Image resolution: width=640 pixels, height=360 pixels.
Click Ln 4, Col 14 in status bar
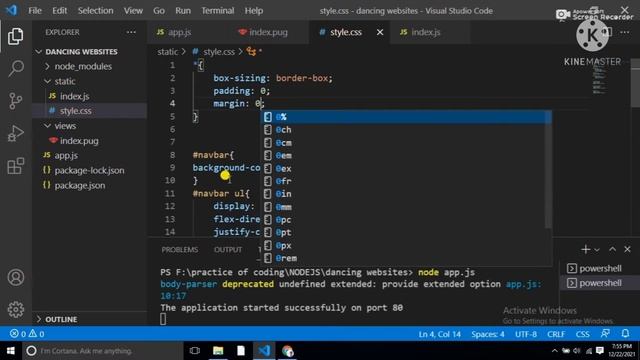[439, 334]
